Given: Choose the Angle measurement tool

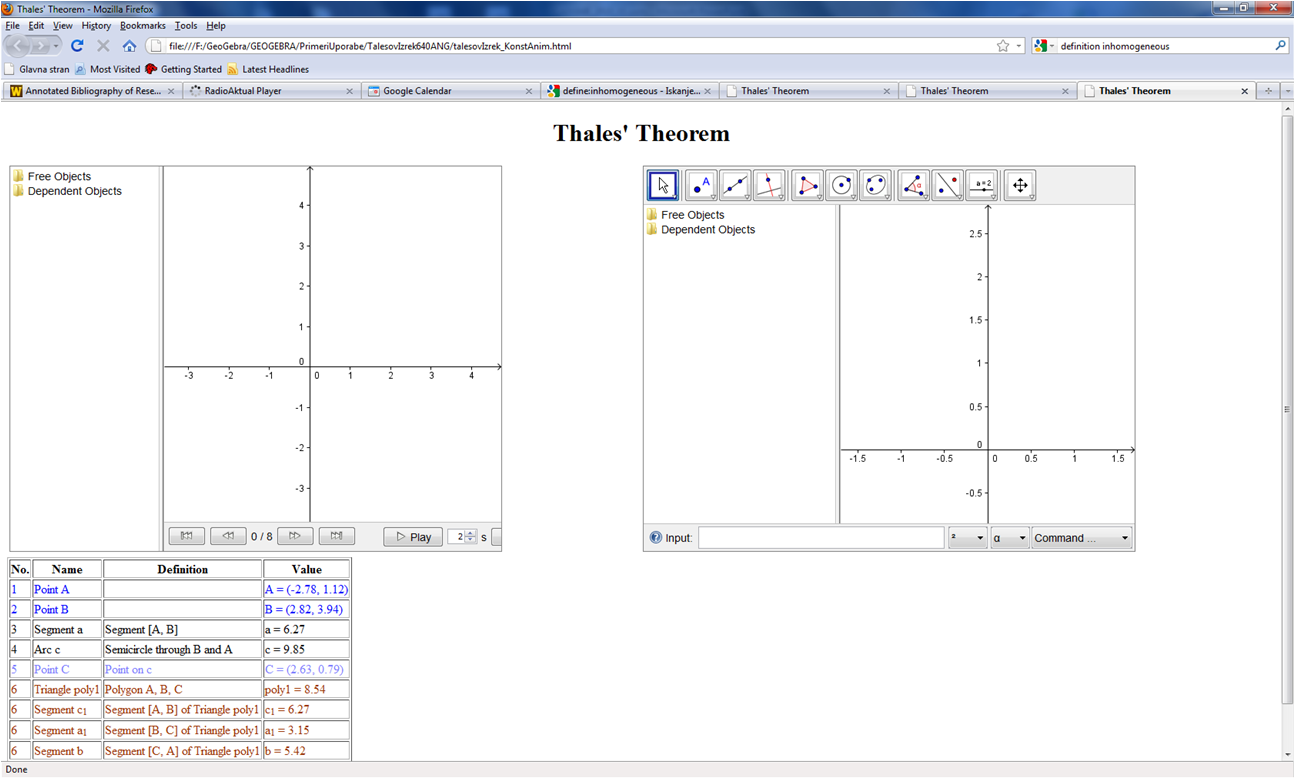Looking at the screenshot, I should point(913,185).
